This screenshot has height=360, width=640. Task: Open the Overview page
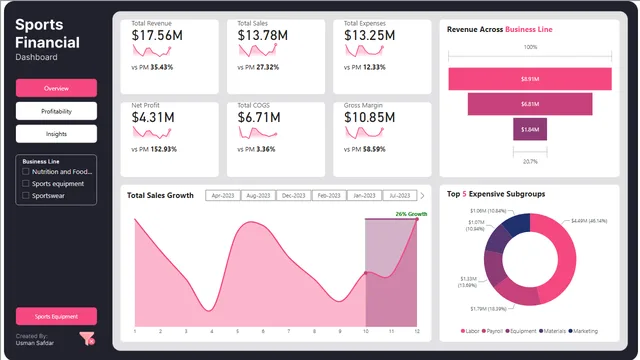56,88
